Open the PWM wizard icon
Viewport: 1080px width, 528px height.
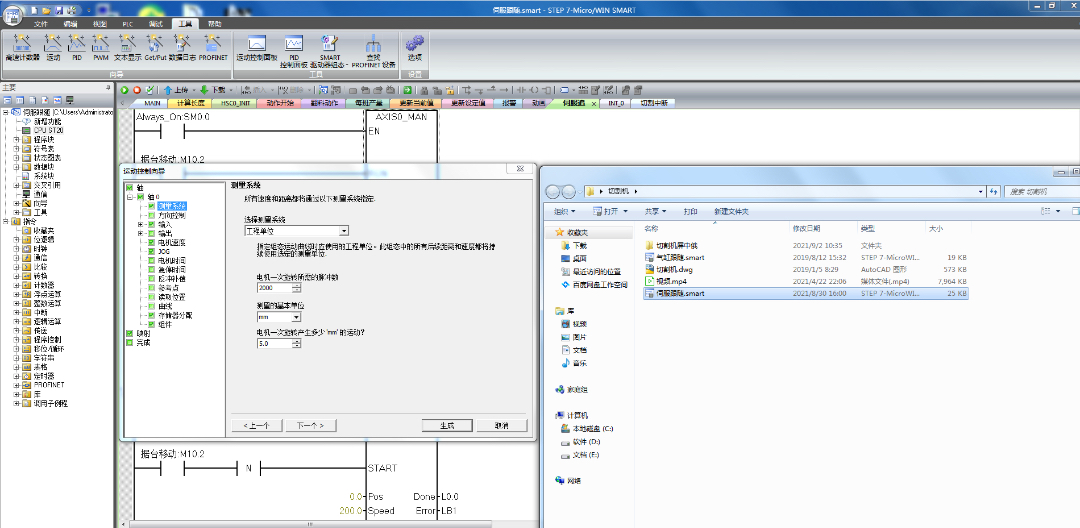click(101, 46)
